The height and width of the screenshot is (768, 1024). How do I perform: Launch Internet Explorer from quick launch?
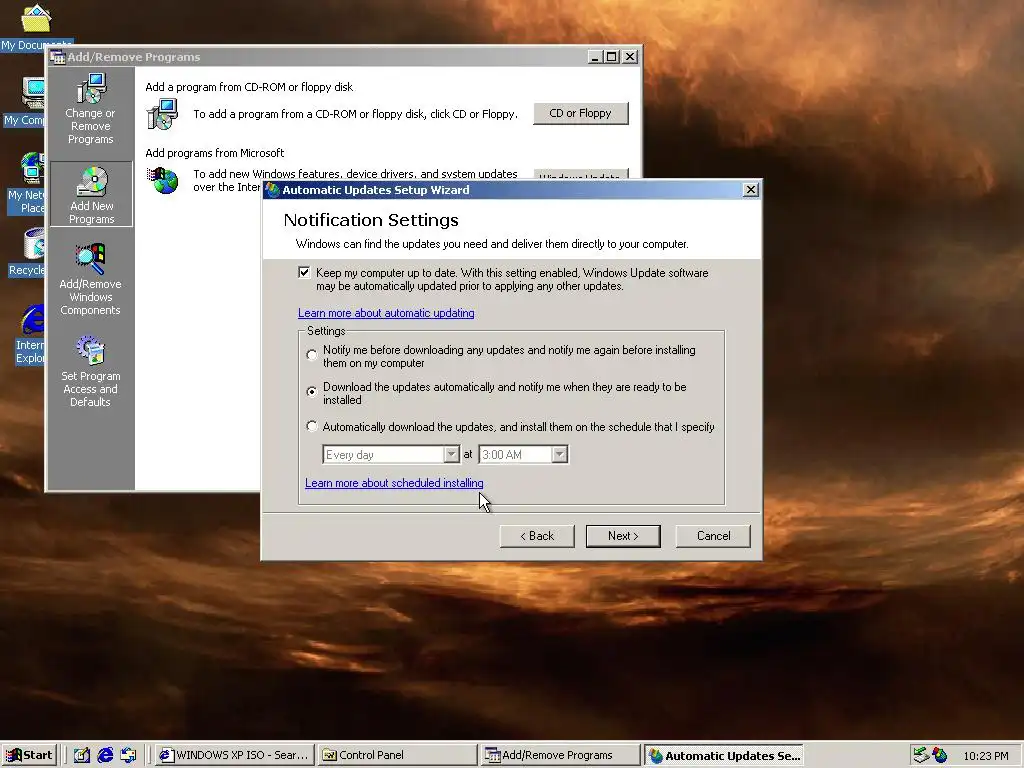105,755
